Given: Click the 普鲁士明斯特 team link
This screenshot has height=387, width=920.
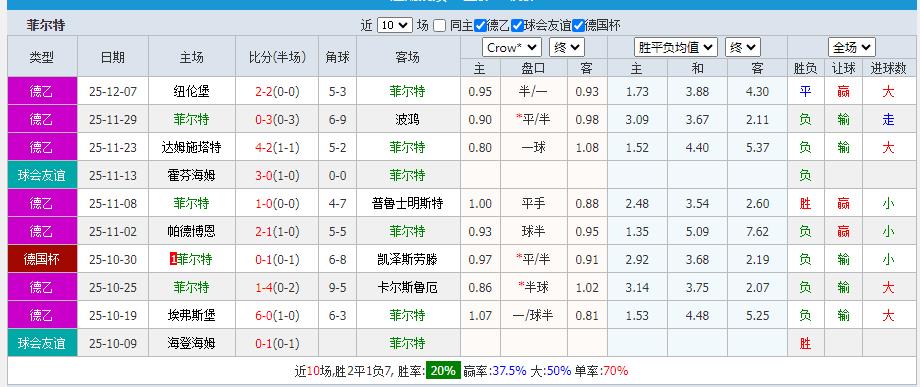Looking at the screenshot, I should pos(407,203).
